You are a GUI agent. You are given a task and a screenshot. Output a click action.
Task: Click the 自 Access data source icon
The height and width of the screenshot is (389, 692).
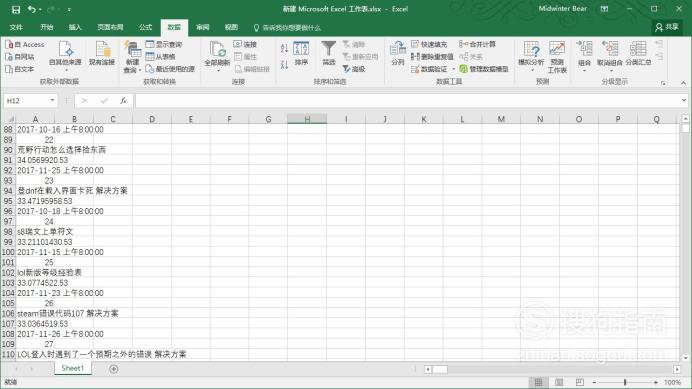coord(24,45)
